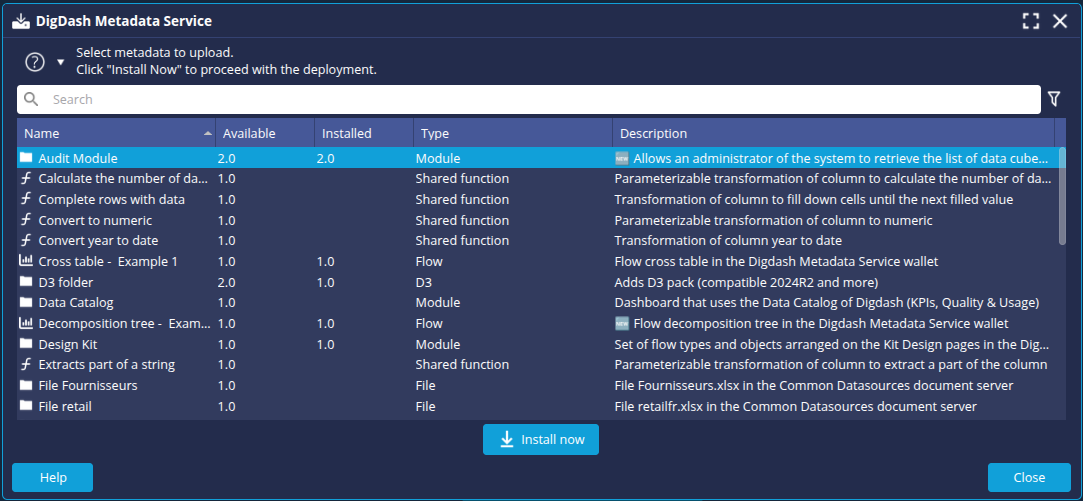Click the DigDash Metadata Service title icon
This screenshot has width=1083, height=501.
click(21, 21)
